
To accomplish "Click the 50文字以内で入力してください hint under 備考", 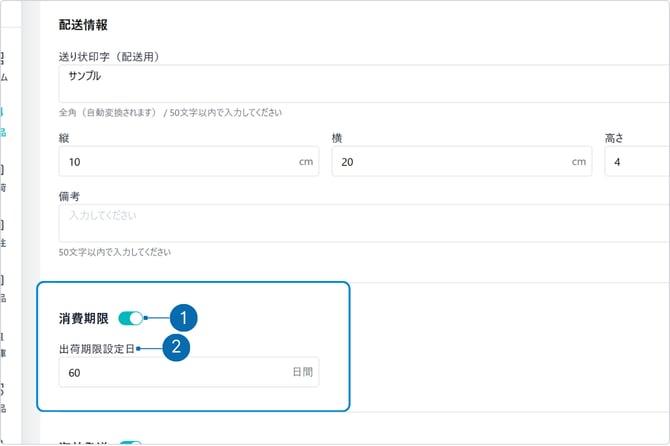I will 115,252.
